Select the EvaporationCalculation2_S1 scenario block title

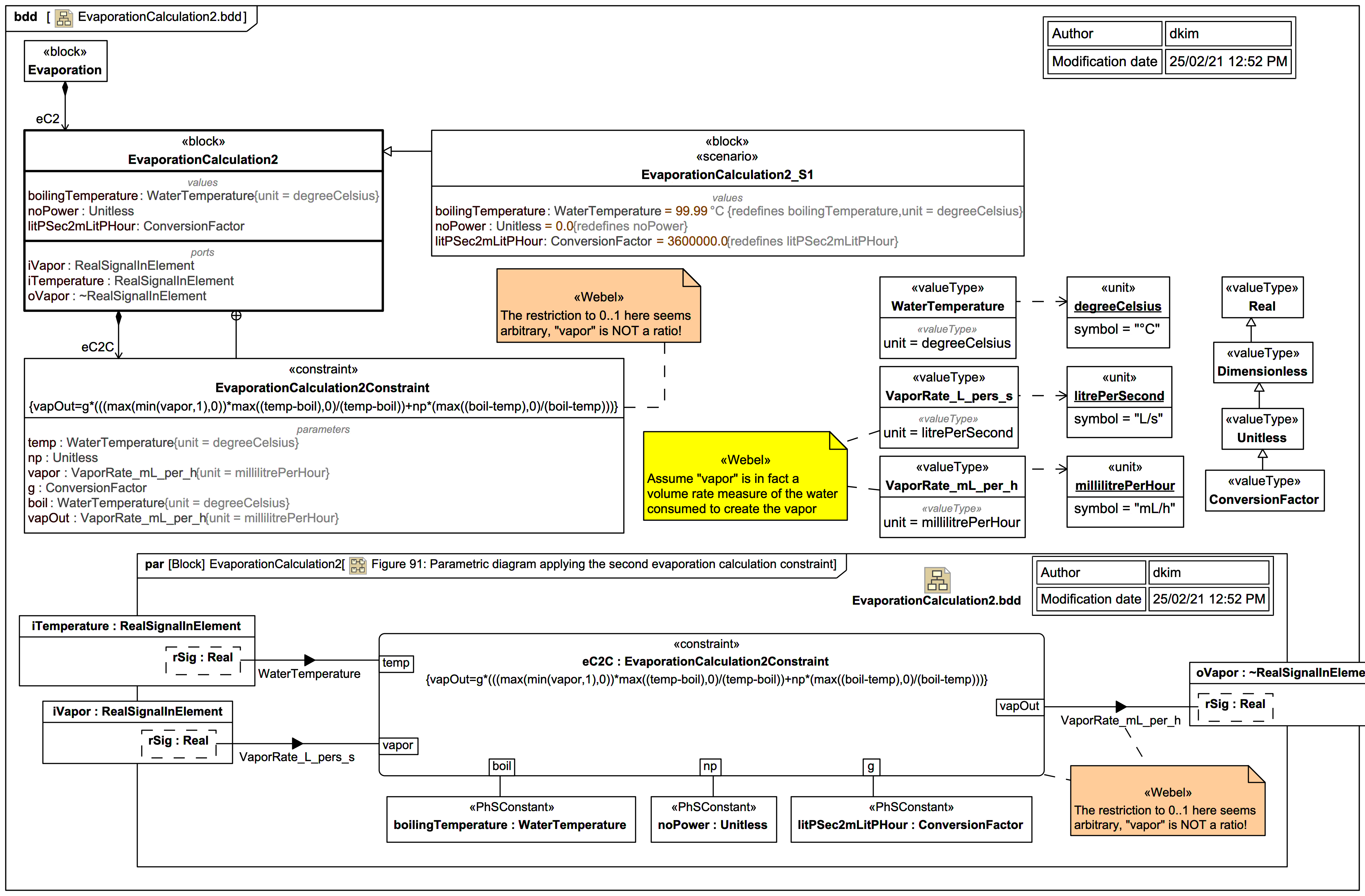[727, 174]
